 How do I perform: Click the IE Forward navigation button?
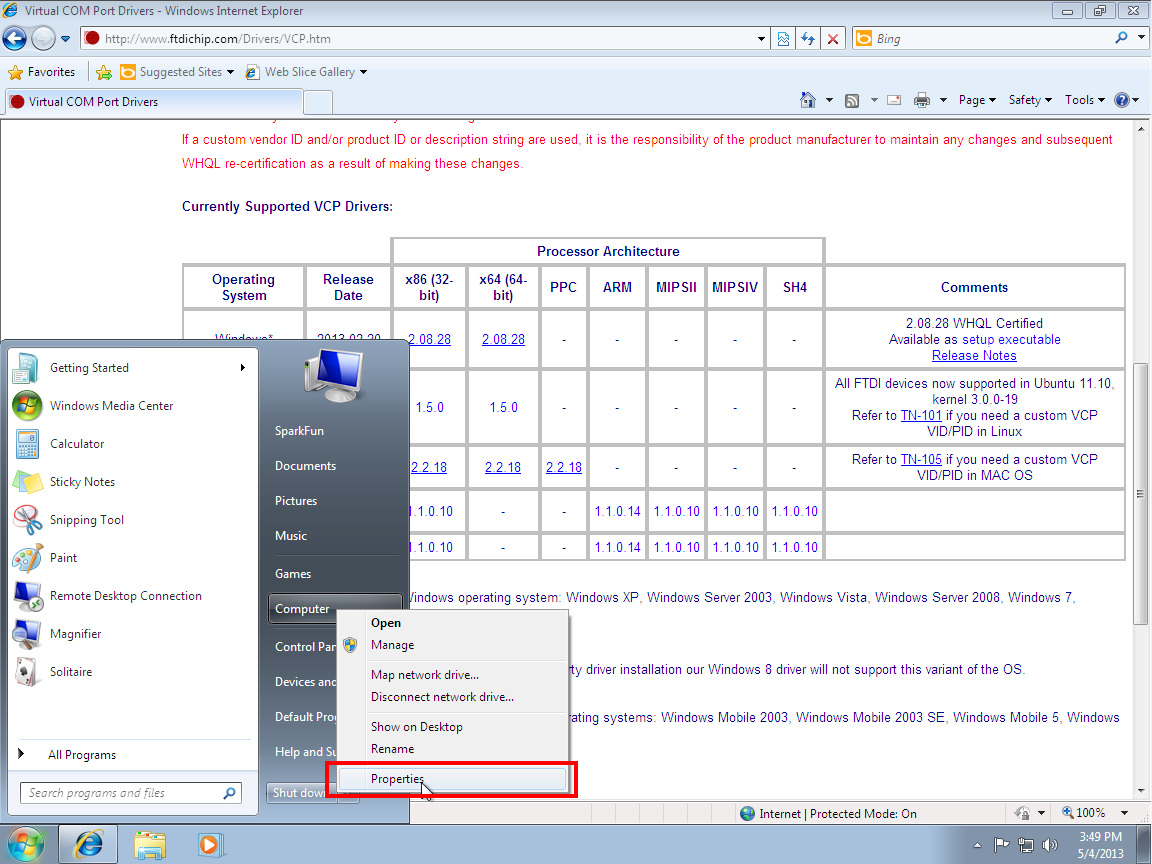(x=43, y=38)
